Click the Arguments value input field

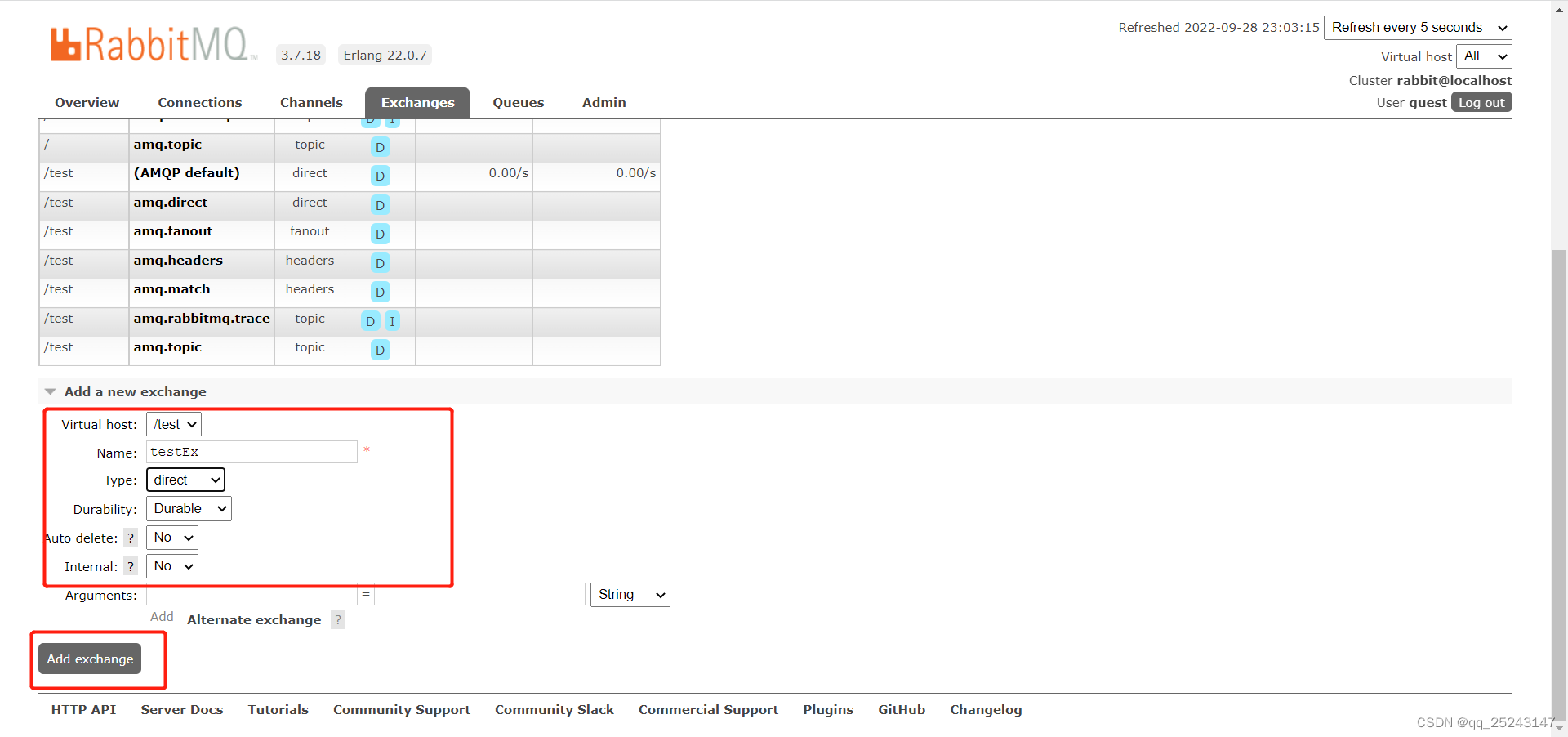pos(479,594)
